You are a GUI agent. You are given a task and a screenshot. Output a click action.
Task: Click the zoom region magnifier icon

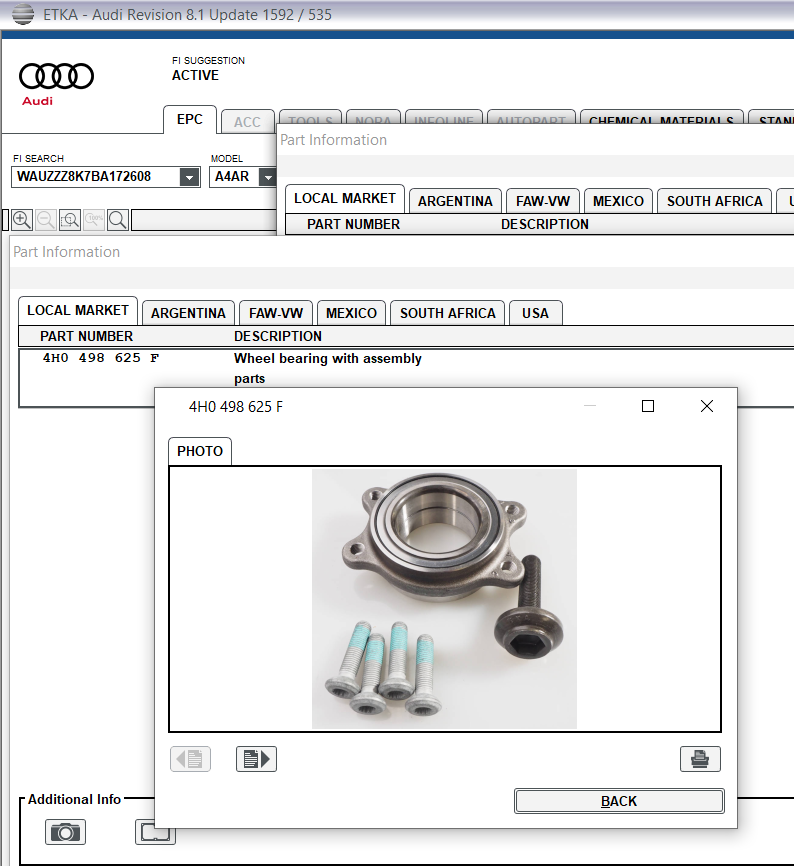pos(70,220)
